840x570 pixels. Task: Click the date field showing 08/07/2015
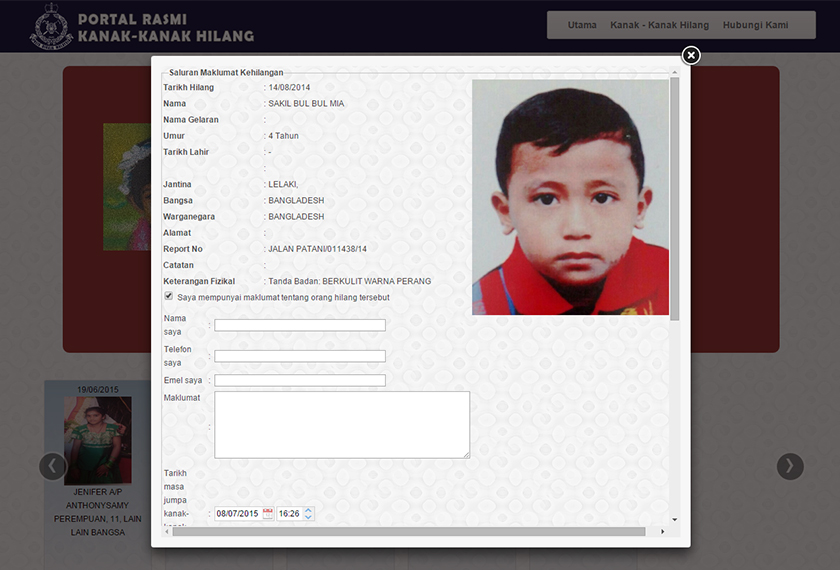point(238,513)
